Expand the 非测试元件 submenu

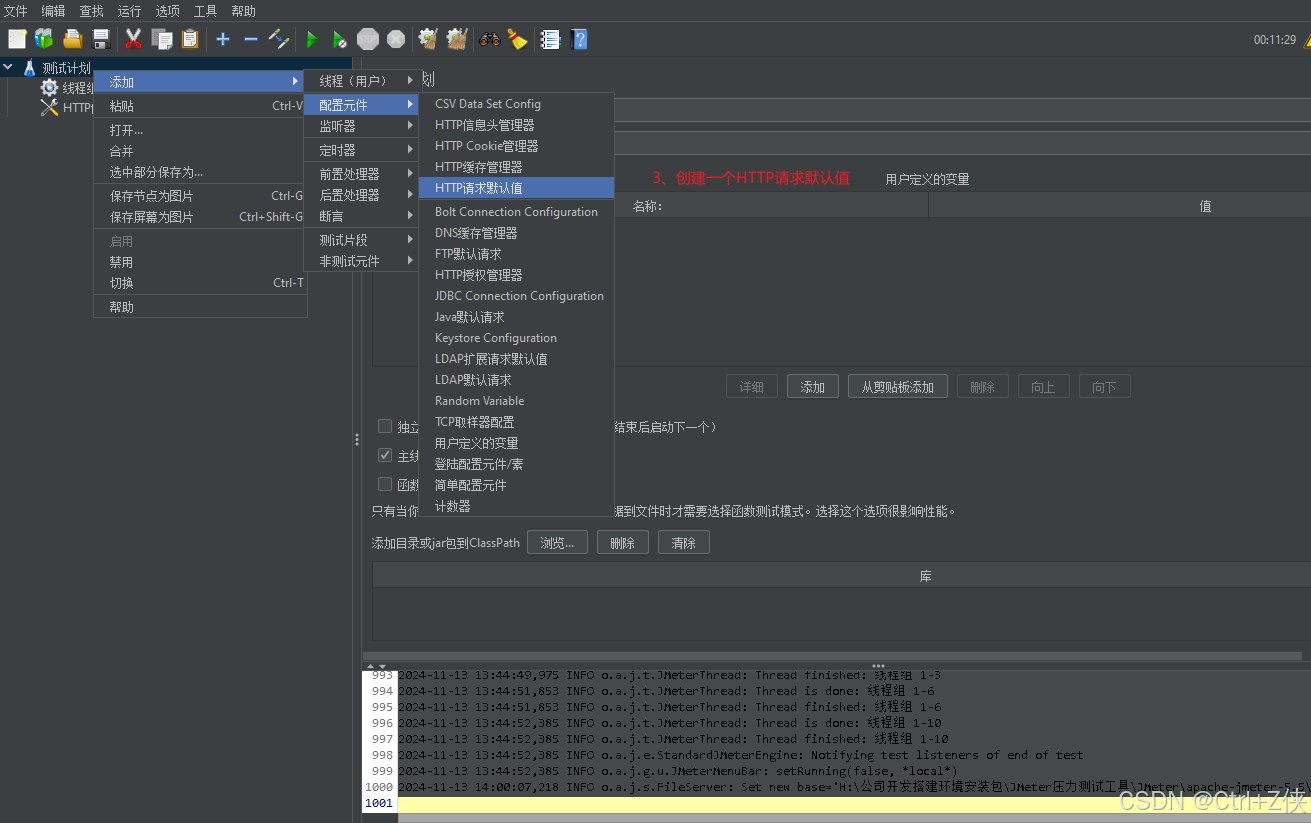click(x=361, y=261)
